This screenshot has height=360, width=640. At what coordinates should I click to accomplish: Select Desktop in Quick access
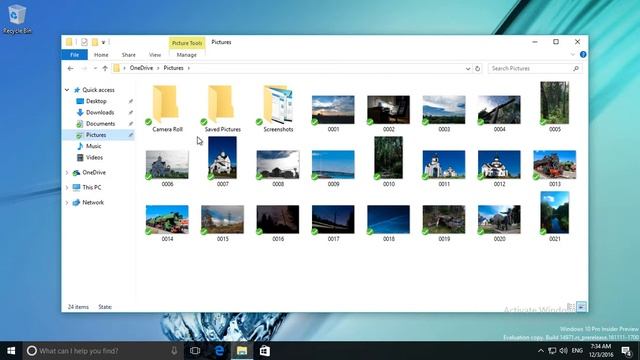[x=96, y=101]
